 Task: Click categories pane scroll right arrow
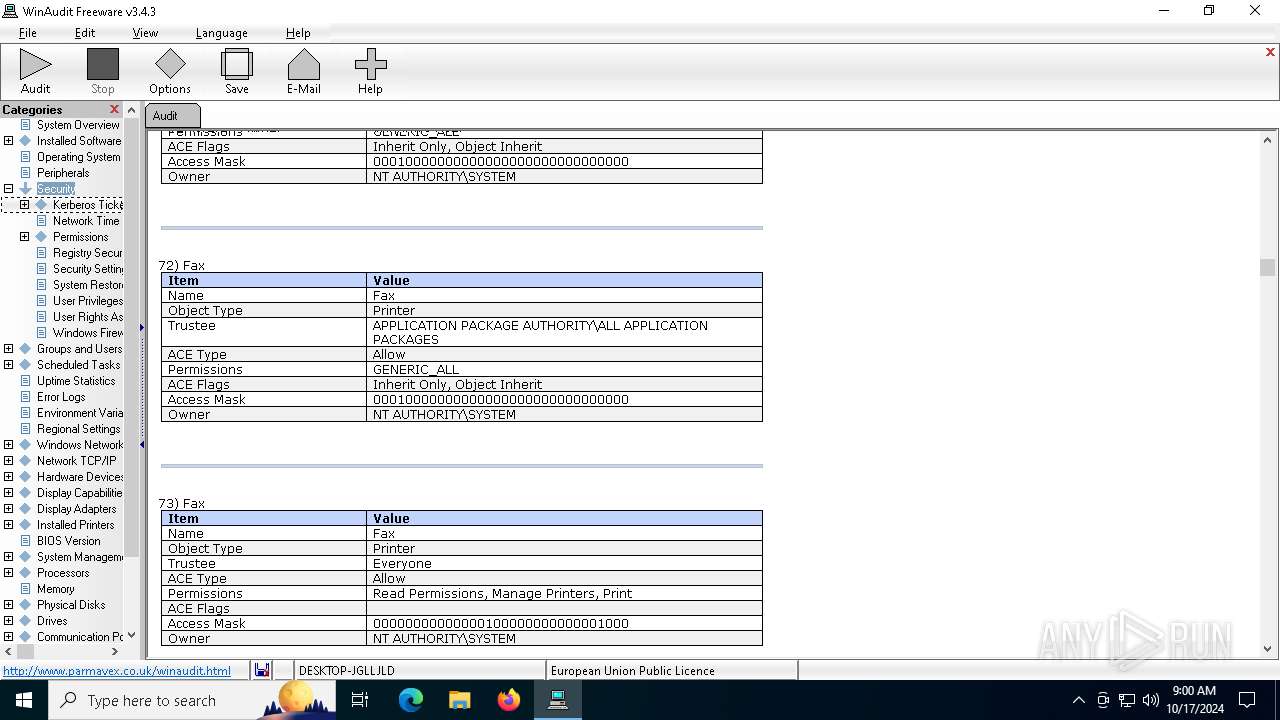click(114, 652)
